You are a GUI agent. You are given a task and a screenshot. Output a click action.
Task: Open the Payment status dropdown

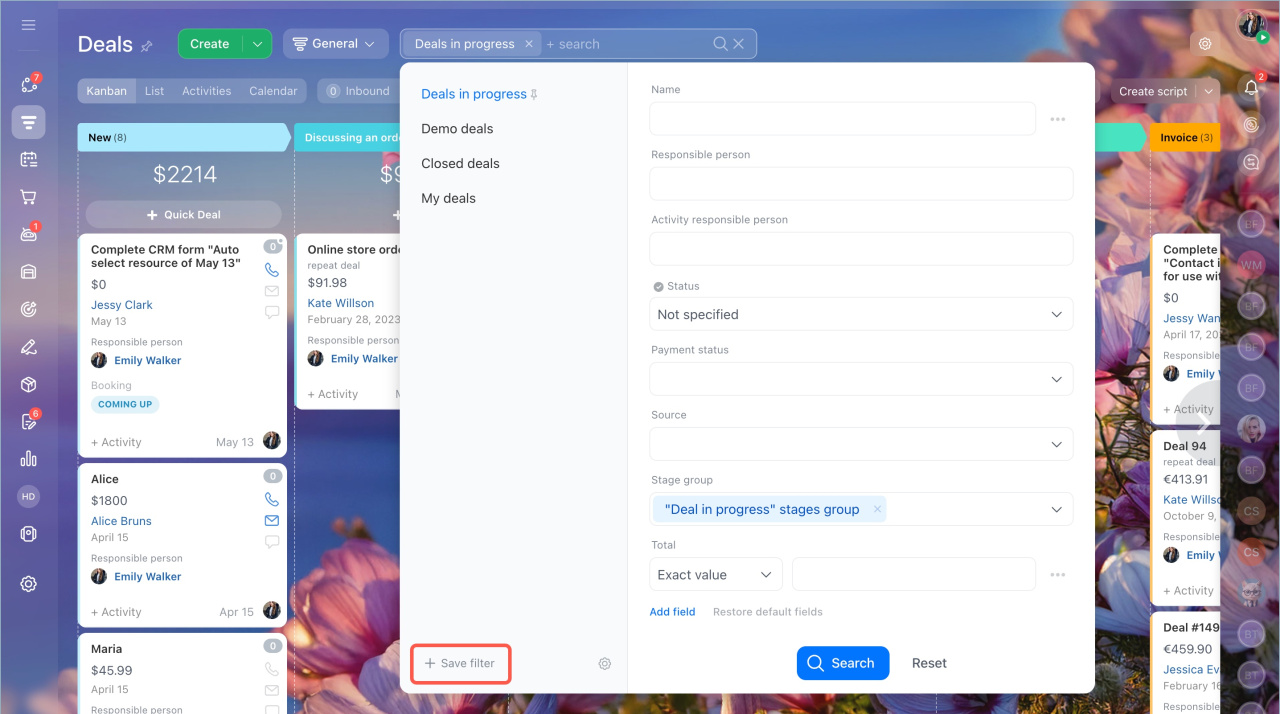[x=861, y=379]
